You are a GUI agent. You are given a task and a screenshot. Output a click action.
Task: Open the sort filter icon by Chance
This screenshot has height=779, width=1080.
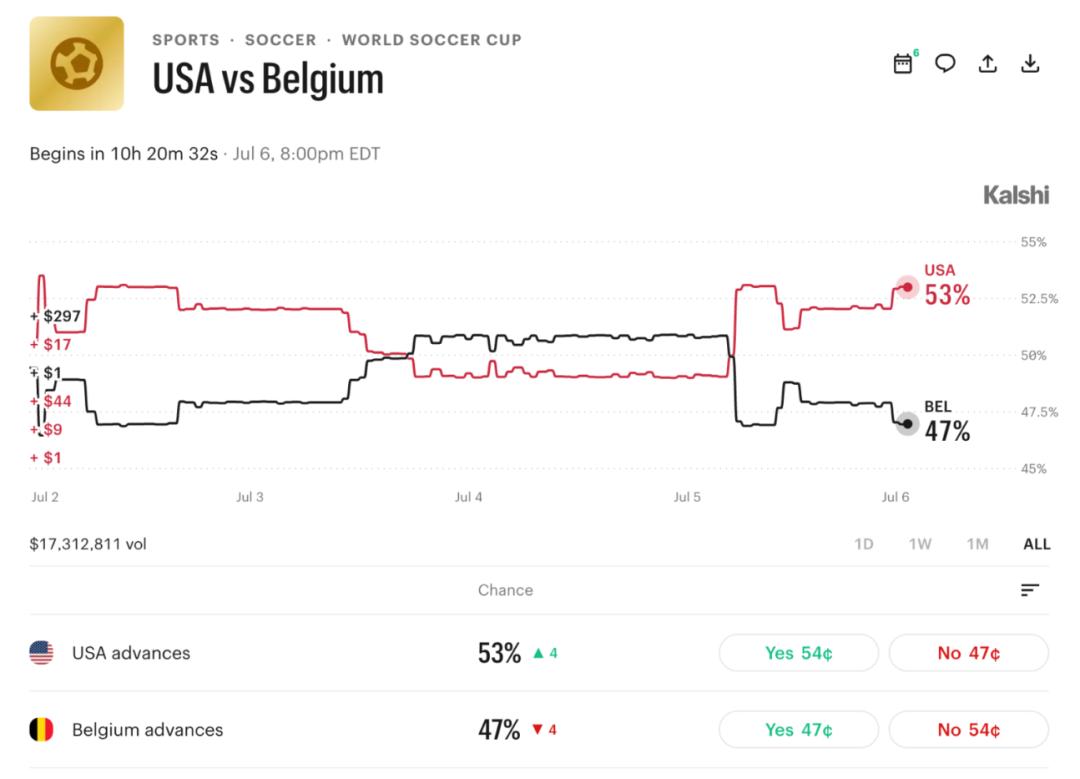[1030, 590]
